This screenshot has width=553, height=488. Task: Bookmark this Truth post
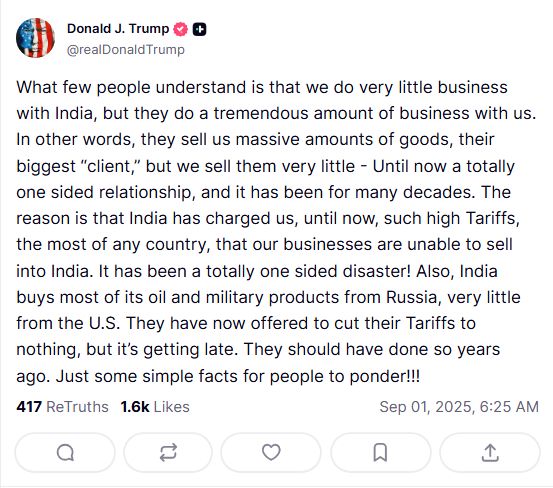tap(381, 453)
